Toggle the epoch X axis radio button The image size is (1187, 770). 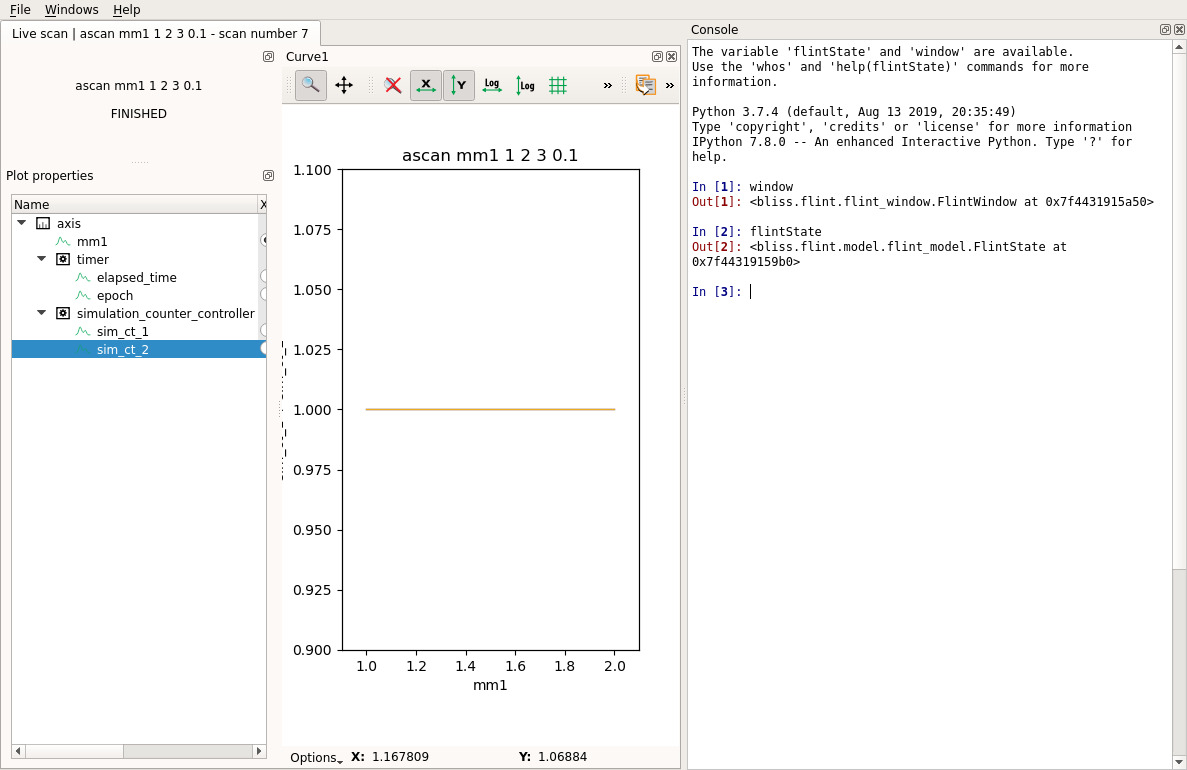click(263, 294)
